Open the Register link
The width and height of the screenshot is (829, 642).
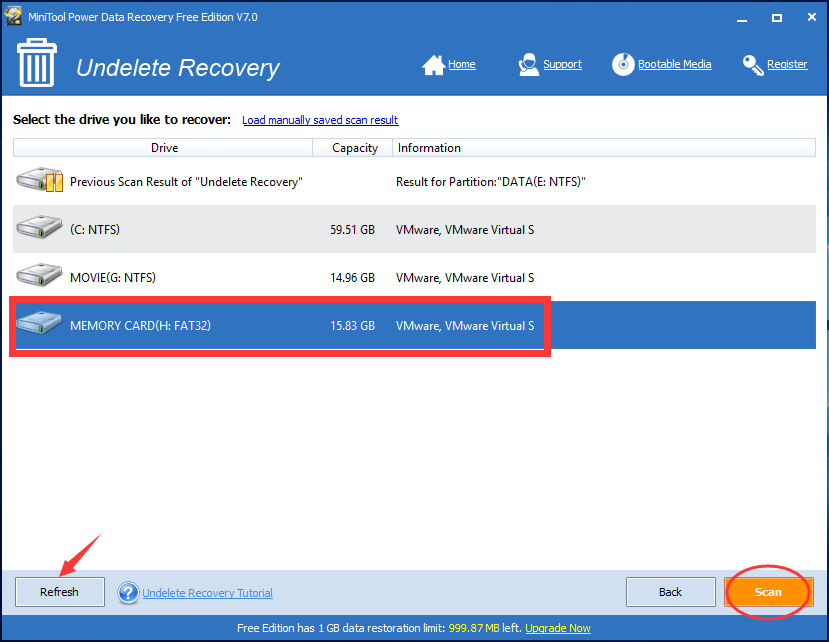(x=787, y=65)
